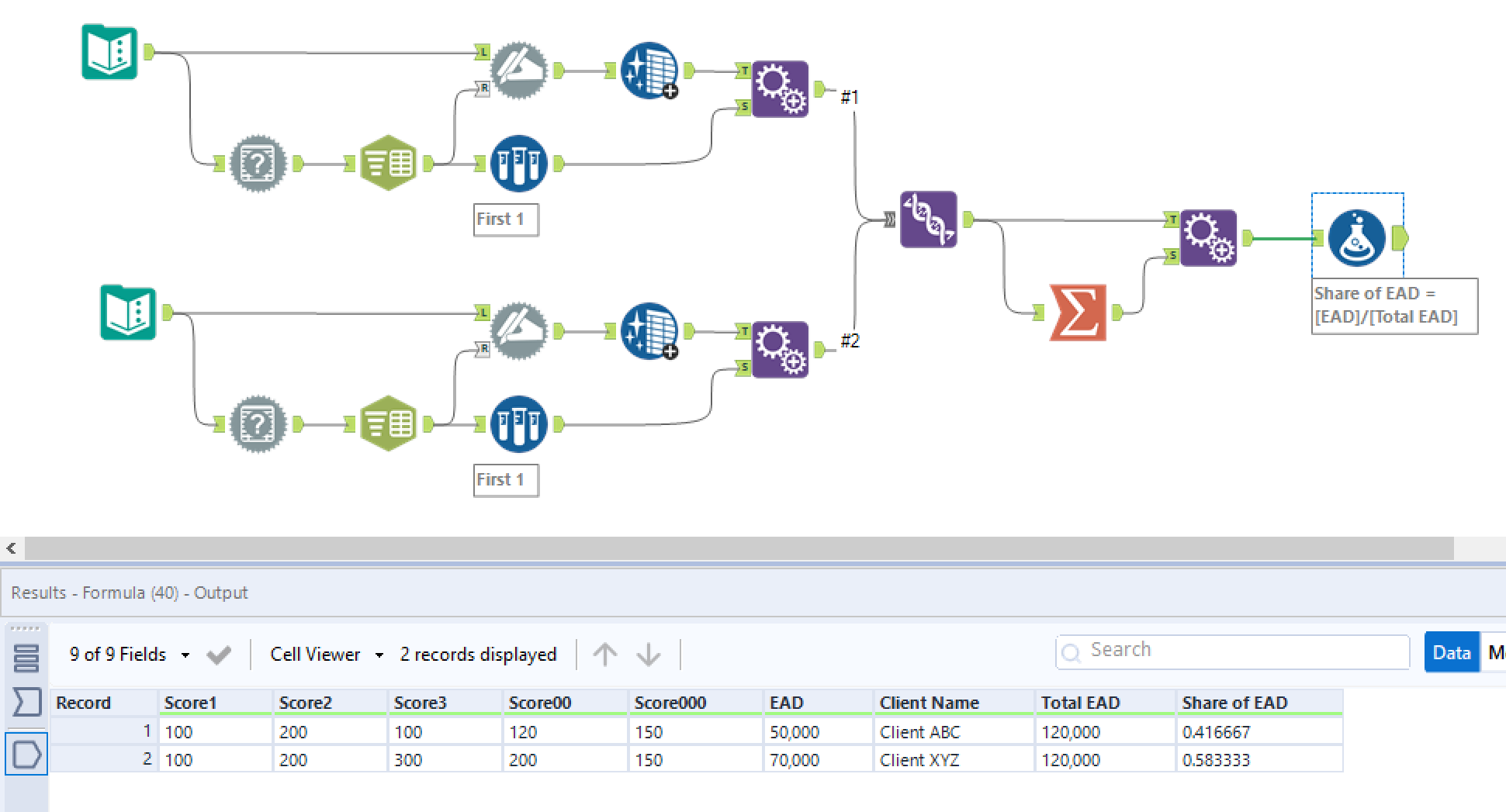Image resolution: width=1506 pixels, height=812 pixels.
Task: Collapse the results panel using the left chevron
Action: click(11, 548)
